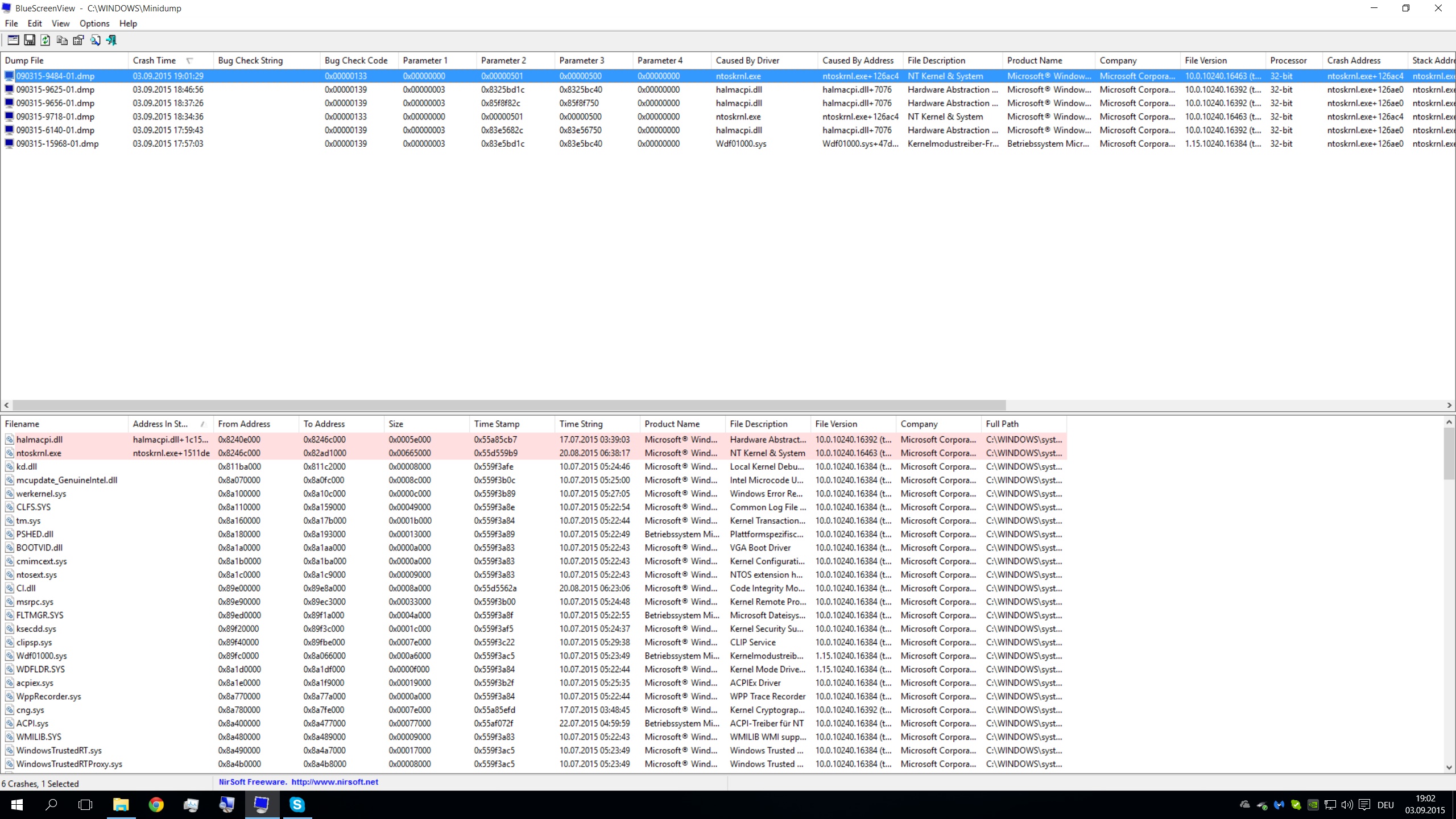Viewport: 1456px width, 819px height.
Task: Click the lower pane scroll down arrow
Action: [x=1449, y=767]
